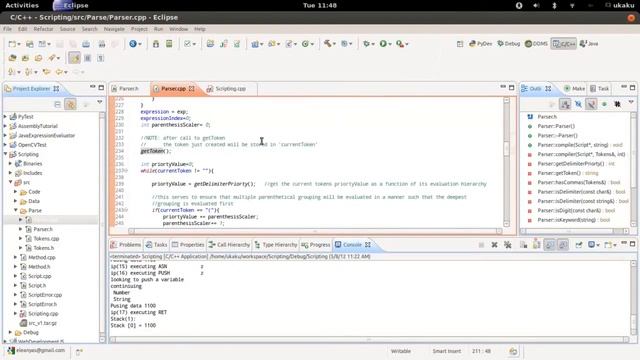This screenshot has width=640, height=360.
Task: Switch to the Call Hierarchy tab
Action: pos(229,244)
